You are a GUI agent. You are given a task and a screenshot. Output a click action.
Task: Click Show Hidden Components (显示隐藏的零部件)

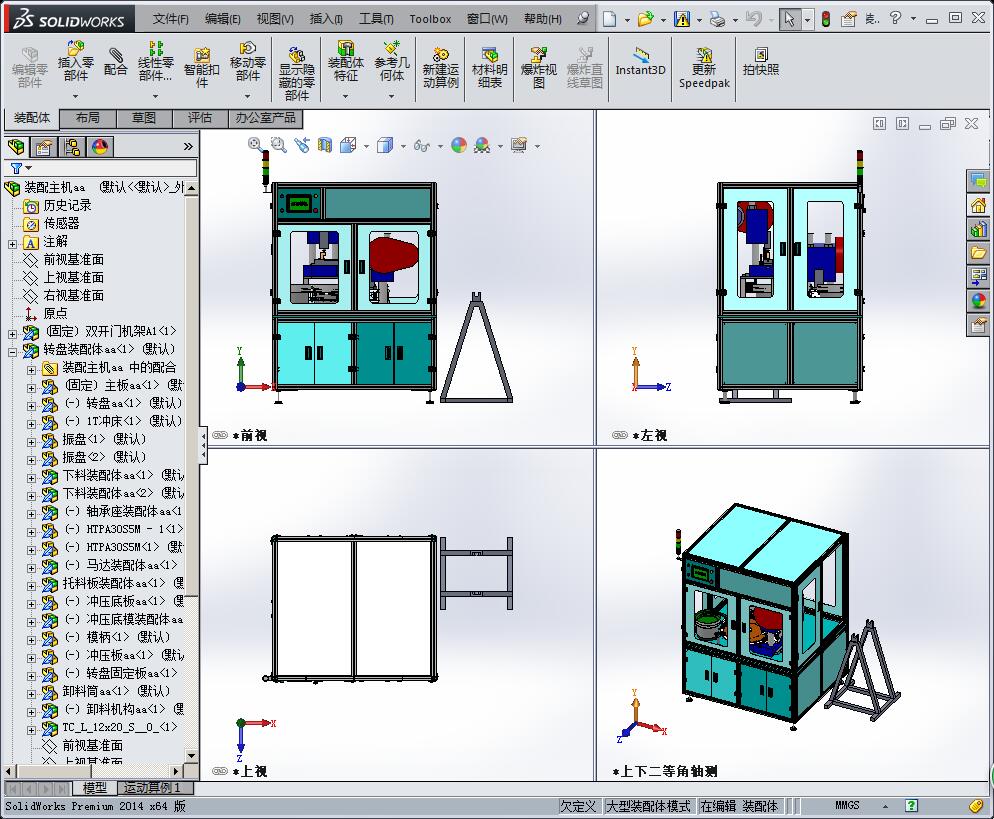pos(297,74)
